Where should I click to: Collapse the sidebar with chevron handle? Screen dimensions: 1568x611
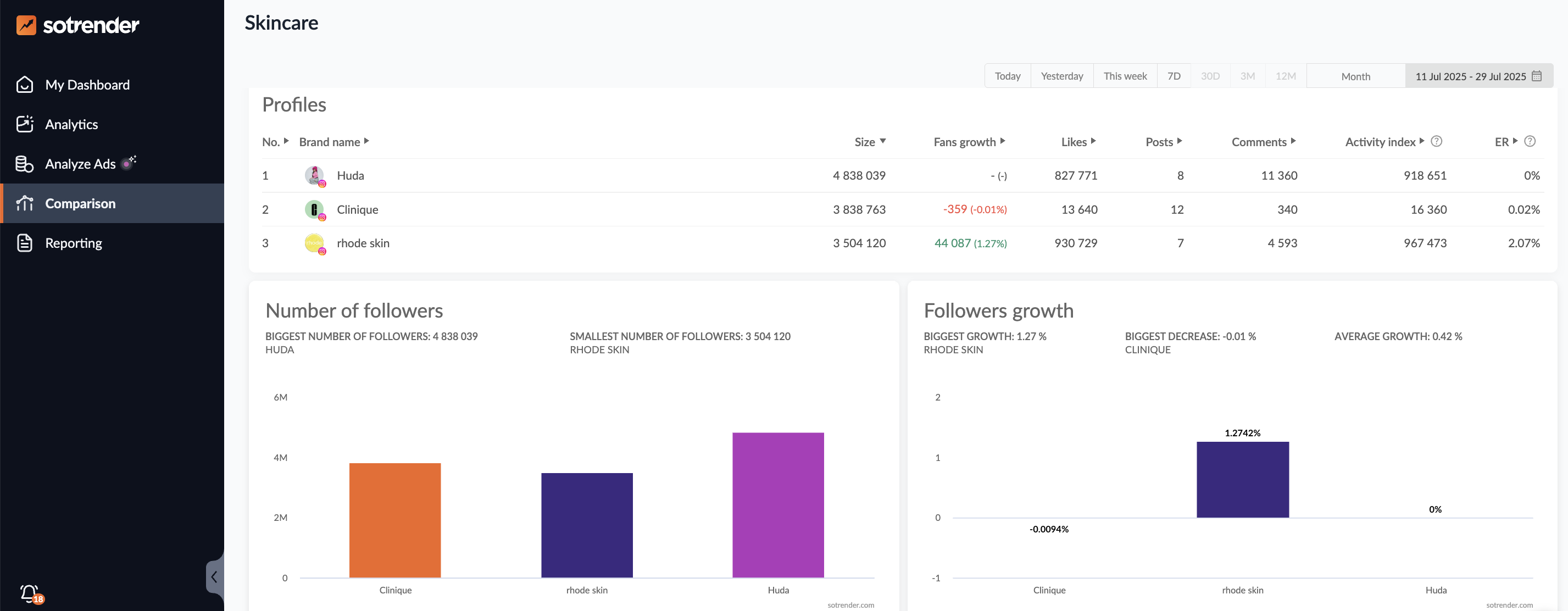(x=214, y=576)
